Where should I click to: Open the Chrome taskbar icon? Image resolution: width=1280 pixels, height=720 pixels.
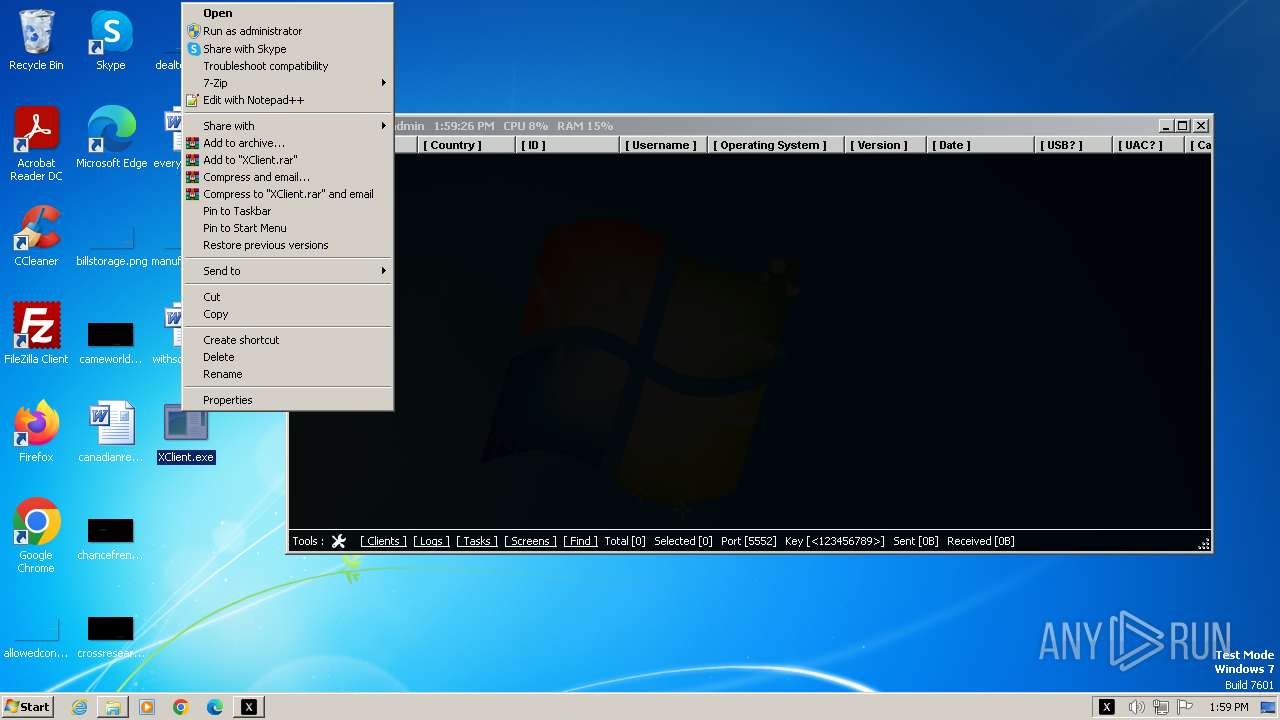click(x=181, y=707)
